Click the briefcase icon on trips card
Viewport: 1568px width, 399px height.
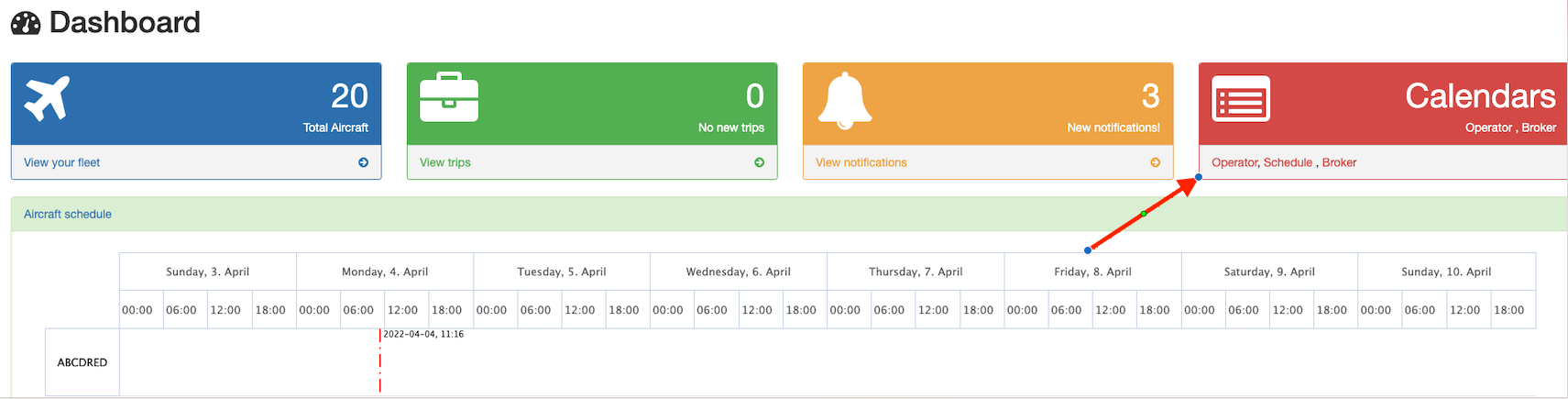coord(449,97)
